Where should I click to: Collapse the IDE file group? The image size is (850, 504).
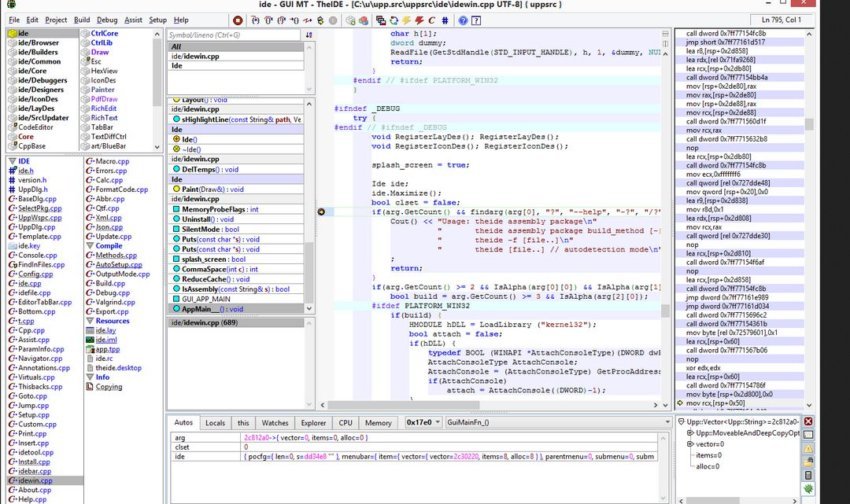click(12, 160)
